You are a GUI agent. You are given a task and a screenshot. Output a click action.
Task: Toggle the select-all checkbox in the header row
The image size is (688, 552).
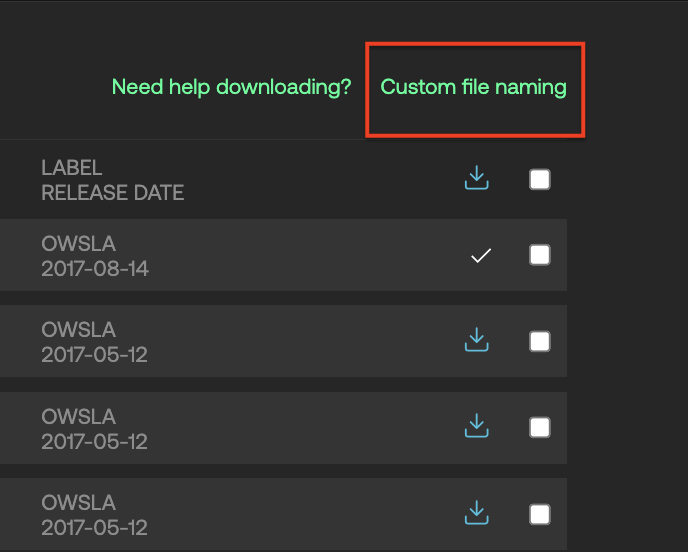pyautogui.click(x=539, y=180)
